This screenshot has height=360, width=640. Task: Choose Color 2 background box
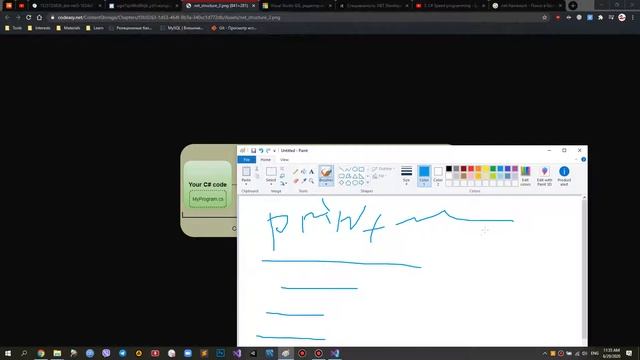pyautogui.click(x=438, y=176)
